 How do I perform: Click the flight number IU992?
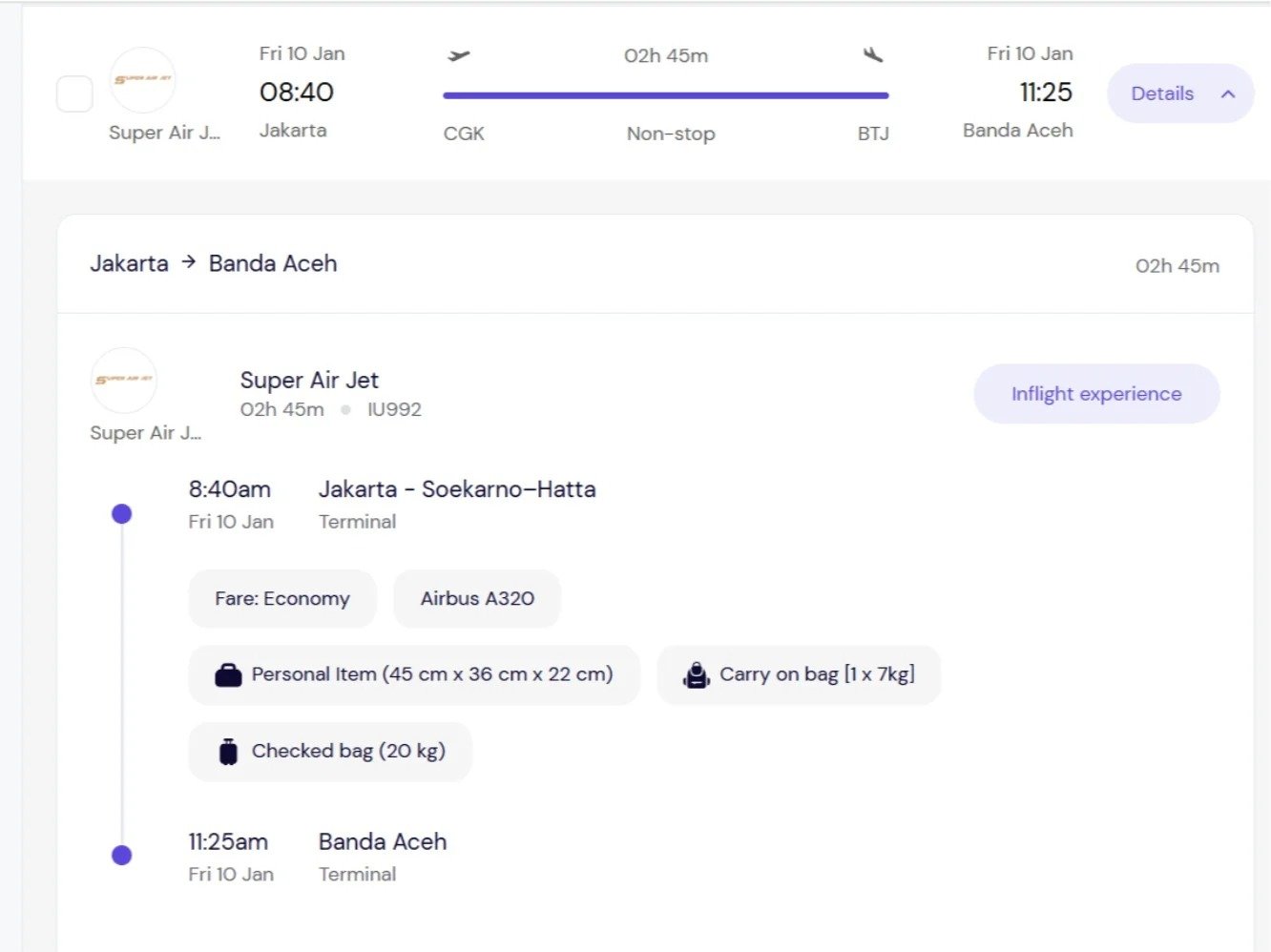click(x=394, y=409)
